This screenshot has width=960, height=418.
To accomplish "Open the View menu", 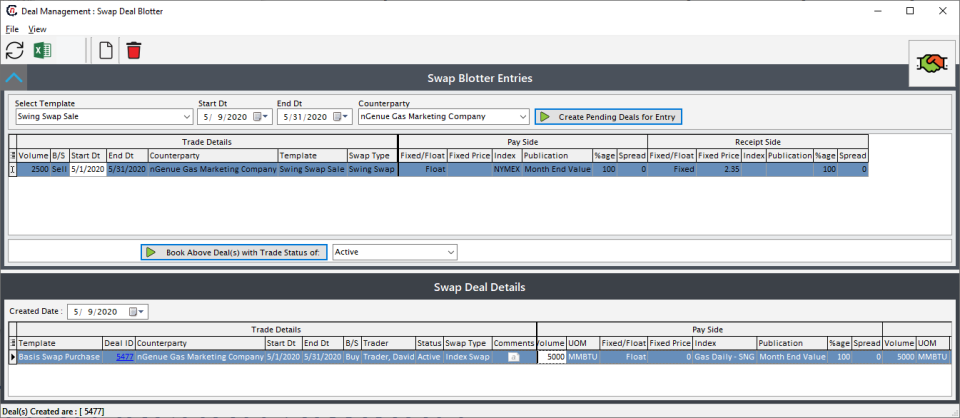I will point(37,29).
